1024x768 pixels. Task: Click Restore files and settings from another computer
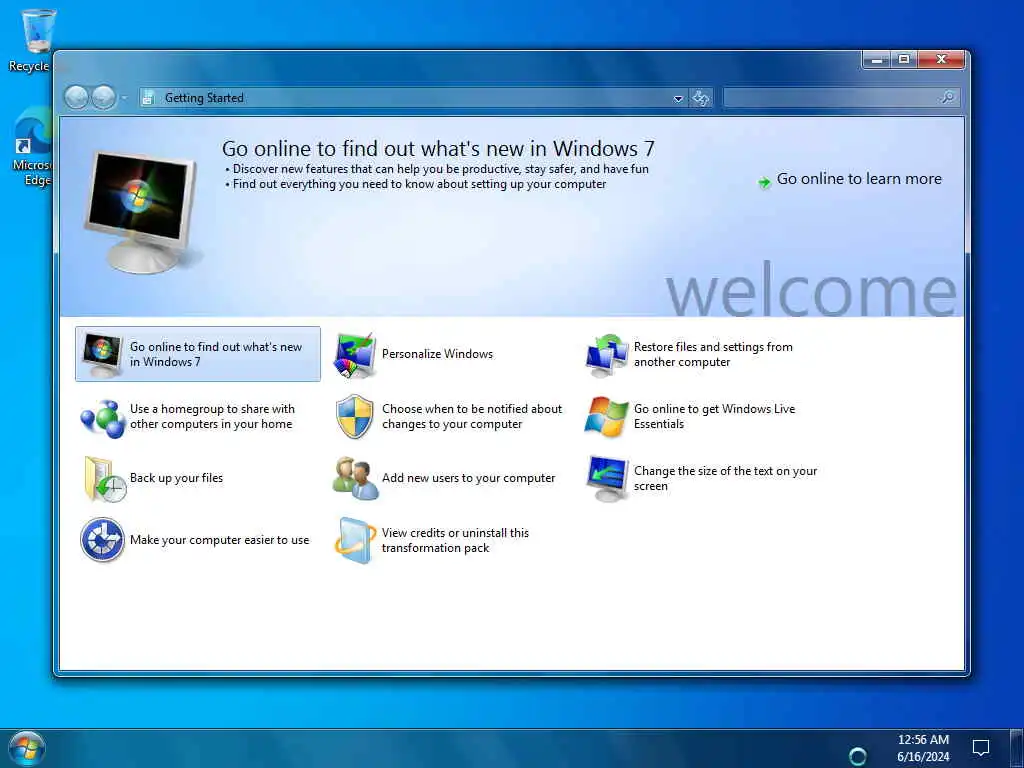pos(713,355)
